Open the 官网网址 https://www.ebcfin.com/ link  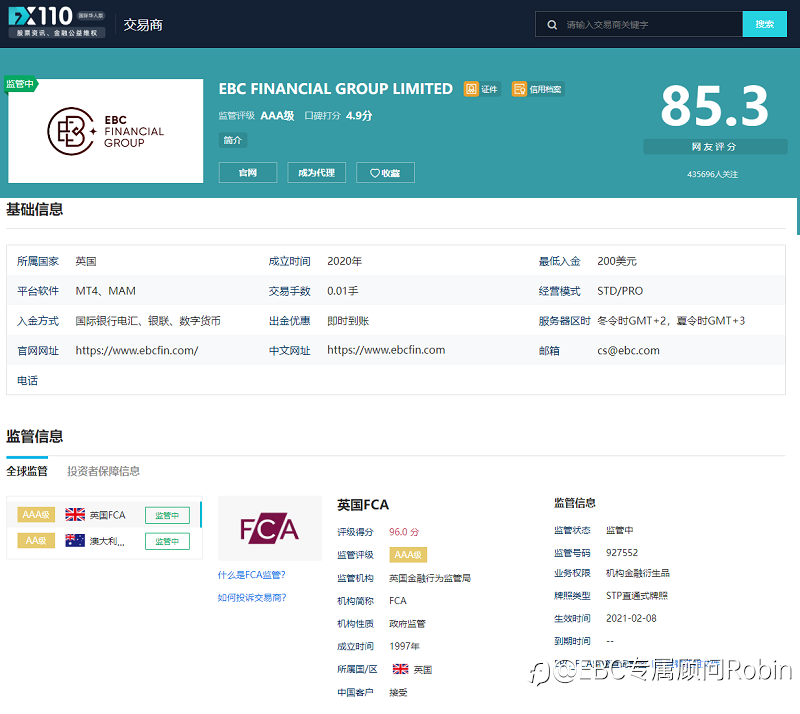(x=137, y=350)
